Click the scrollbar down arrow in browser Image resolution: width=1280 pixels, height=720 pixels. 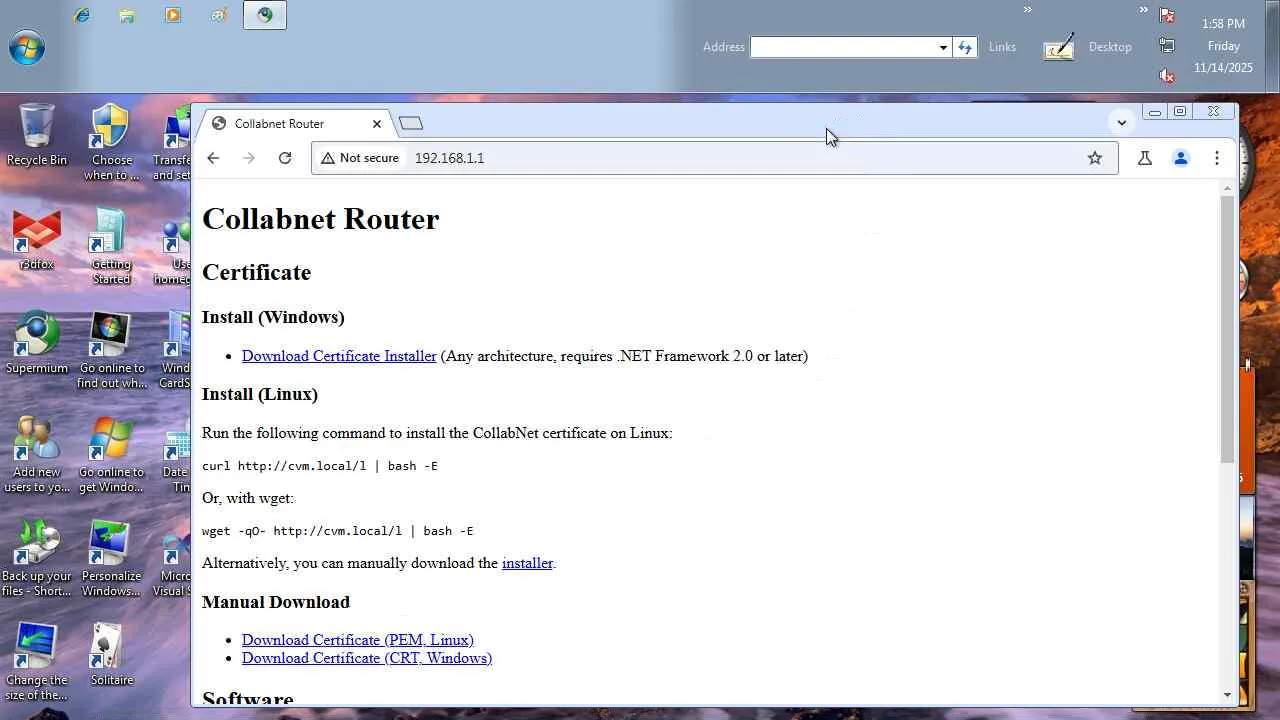(1228, 695)
